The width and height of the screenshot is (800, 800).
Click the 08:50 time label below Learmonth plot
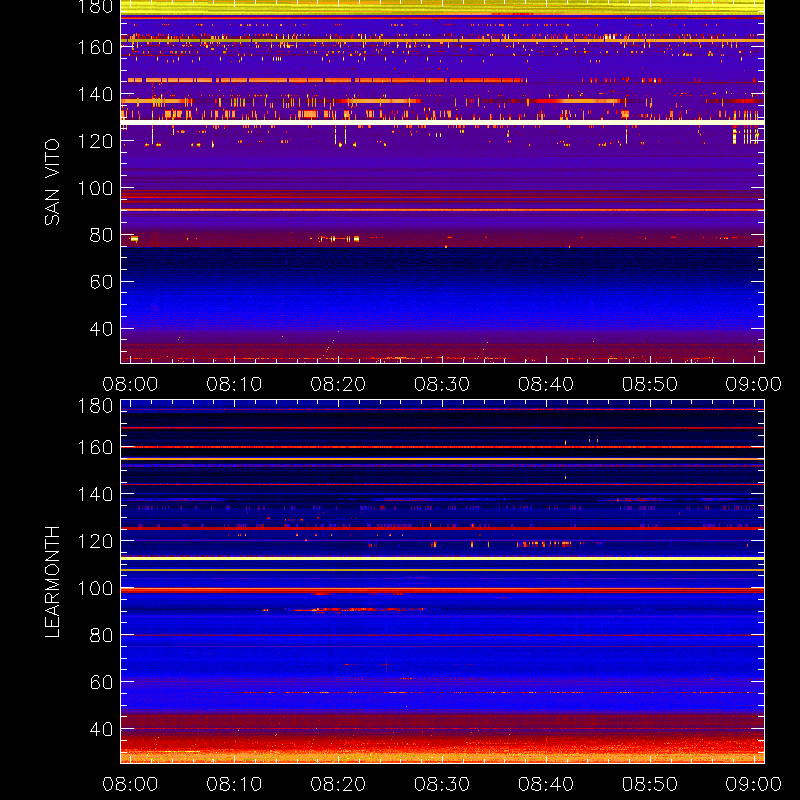tap(650, 784)
